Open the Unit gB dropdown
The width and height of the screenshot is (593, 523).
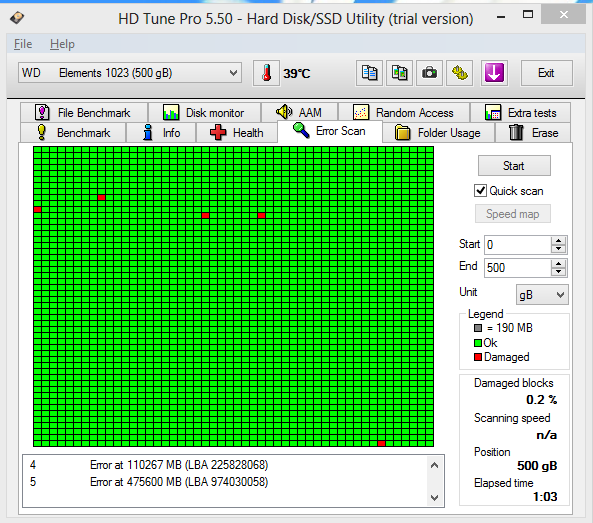pyautogui.click(x=542, y=295)
